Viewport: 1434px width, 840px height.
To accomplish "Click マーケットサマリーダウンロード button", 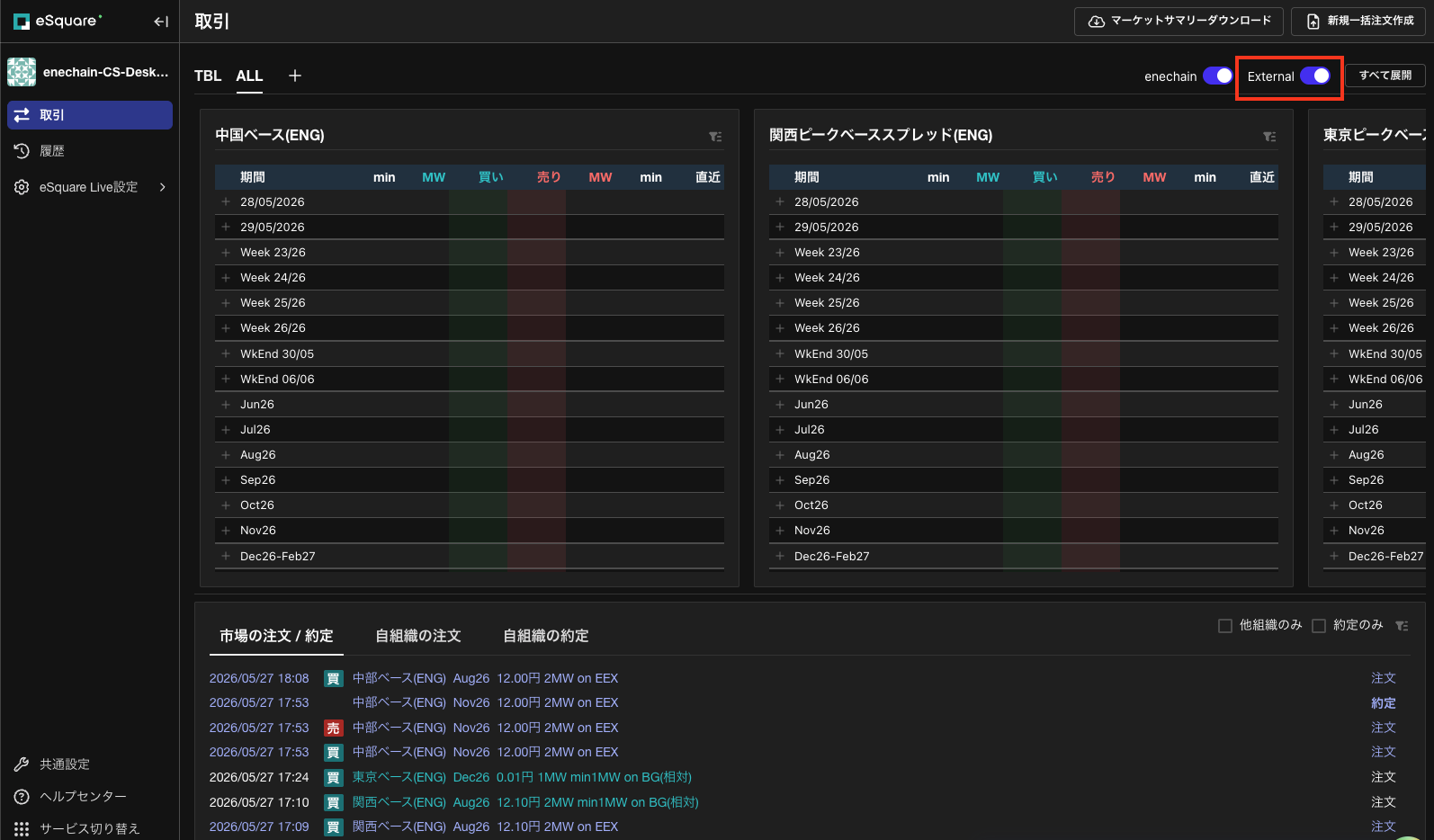I will 1179,21.
